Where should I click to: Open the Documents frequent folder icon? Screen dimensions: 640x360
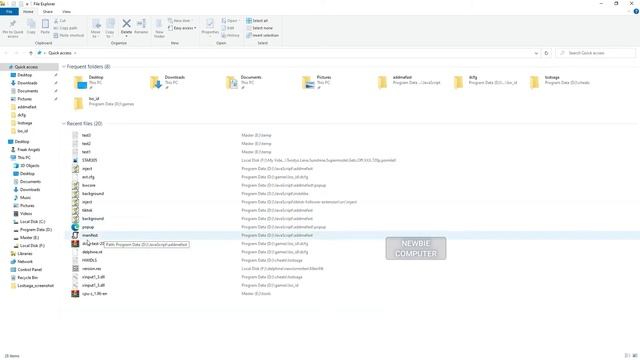[x=232, y=82]
